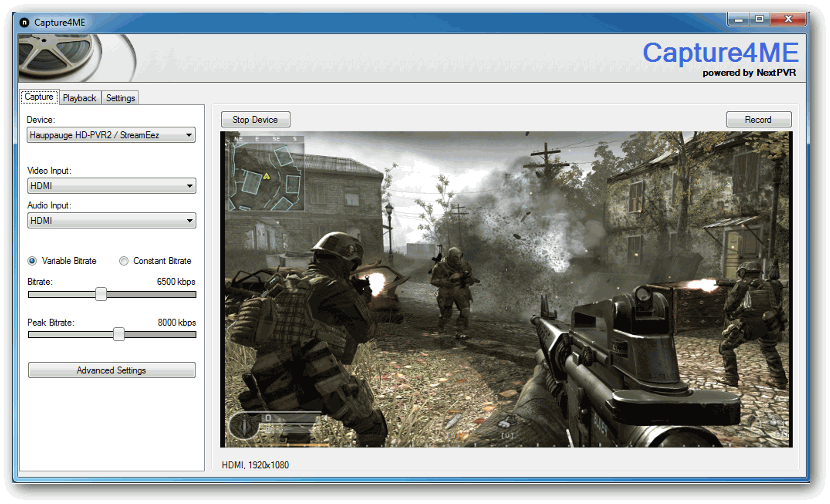Switch to the Capture tab
Viewport: 830px width, 504px height.
pyautogui.click(x=39, y=97)
